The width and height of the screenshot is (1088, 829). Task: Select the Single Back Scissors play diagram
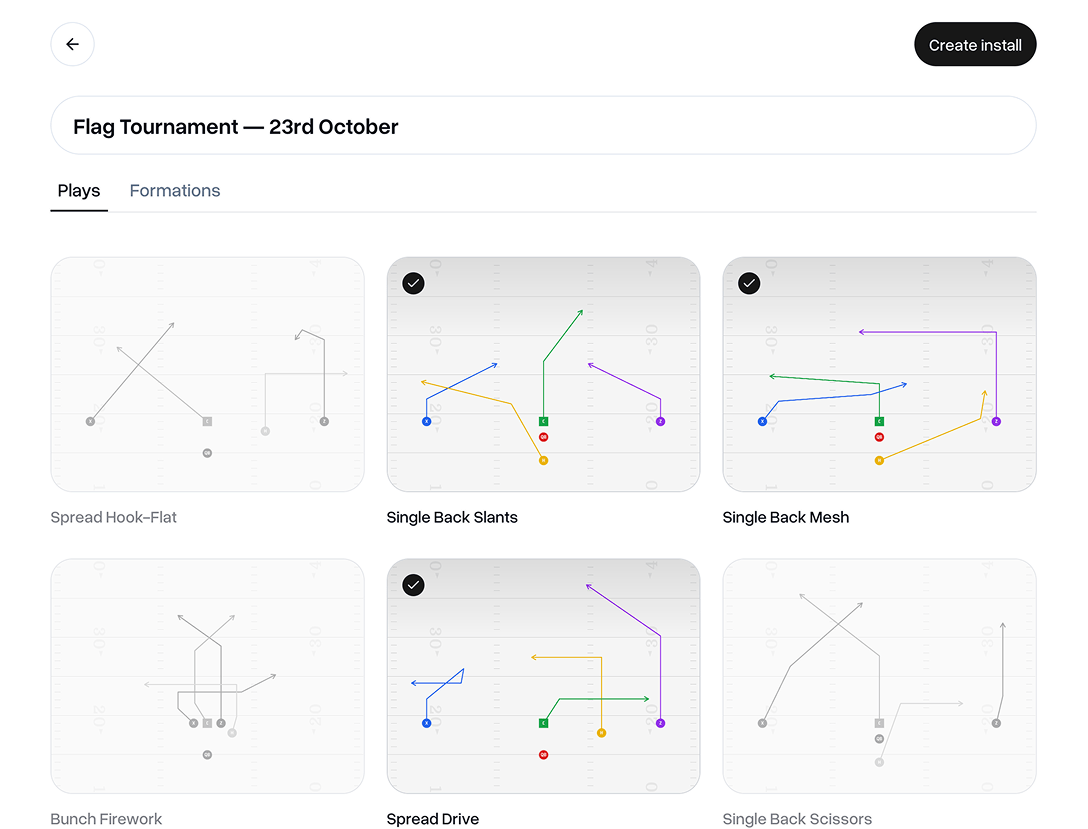point(879,676)
